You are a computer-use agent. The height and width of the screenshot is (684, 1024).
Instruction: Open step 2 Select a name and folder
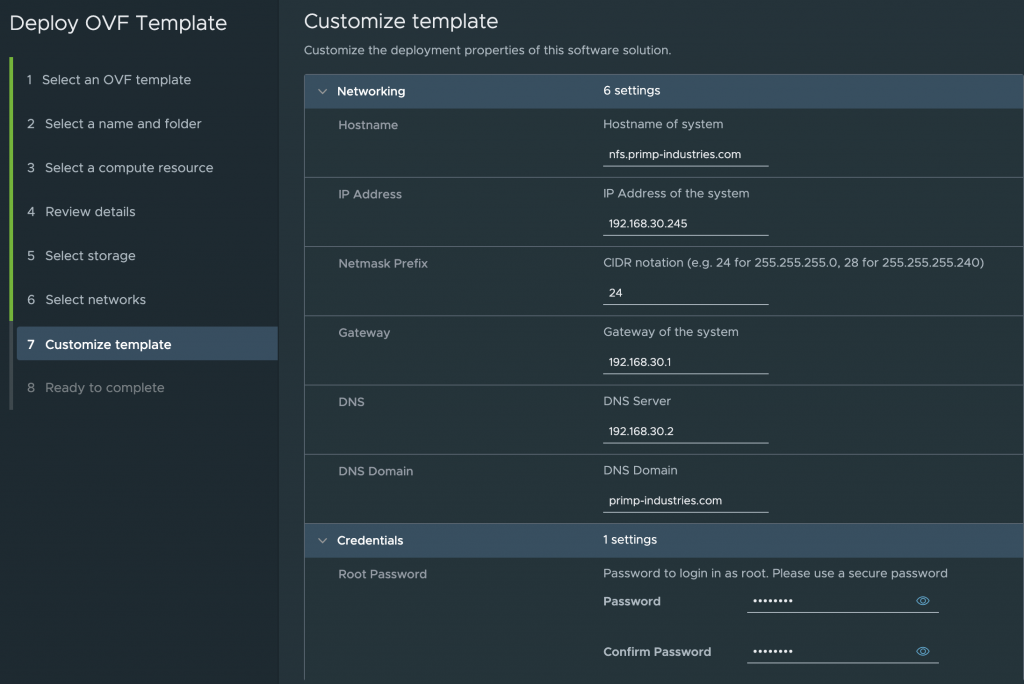[123, 124]
